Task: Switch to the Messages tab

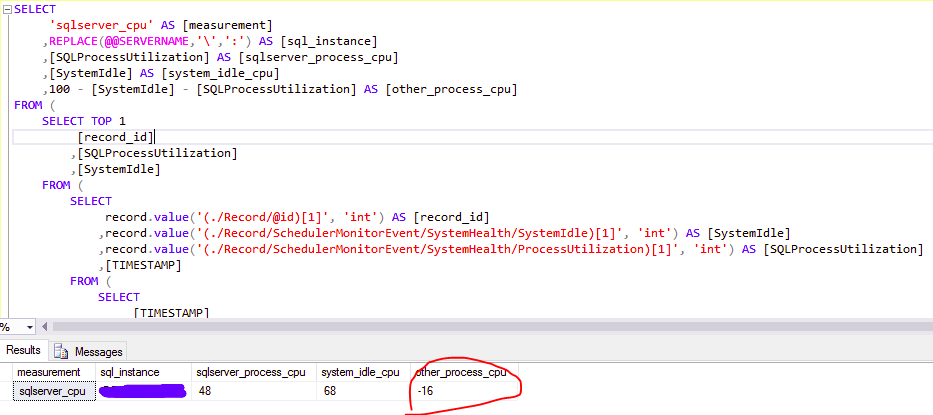Action: point(89,351)
